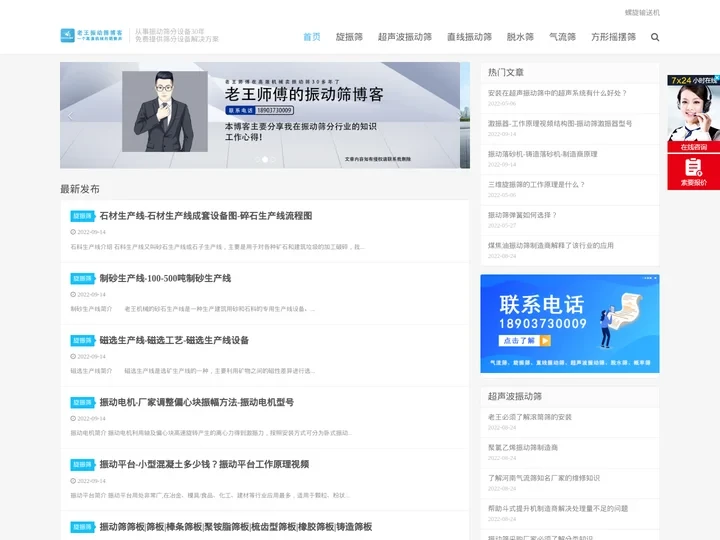Open the 气流筛 menu item

pyautogui.click(x=562, y=37)
